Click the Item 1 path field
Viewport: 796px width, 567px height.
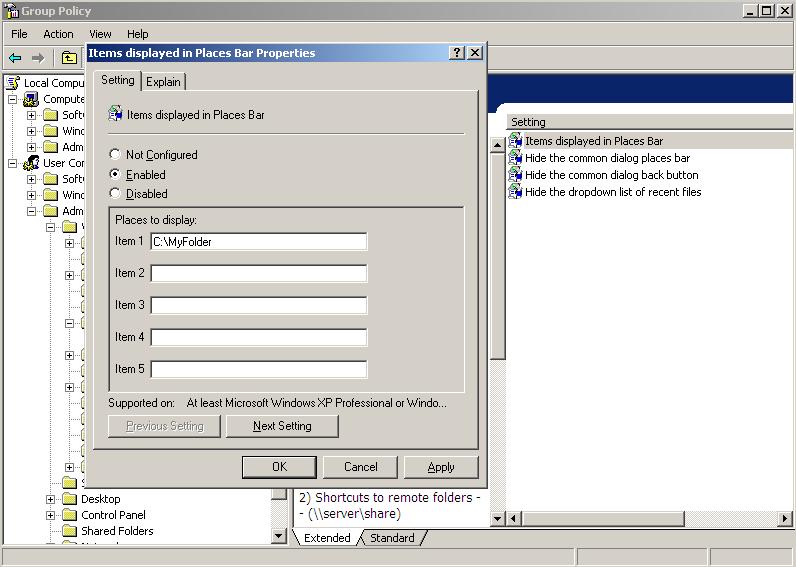[259, 242]
